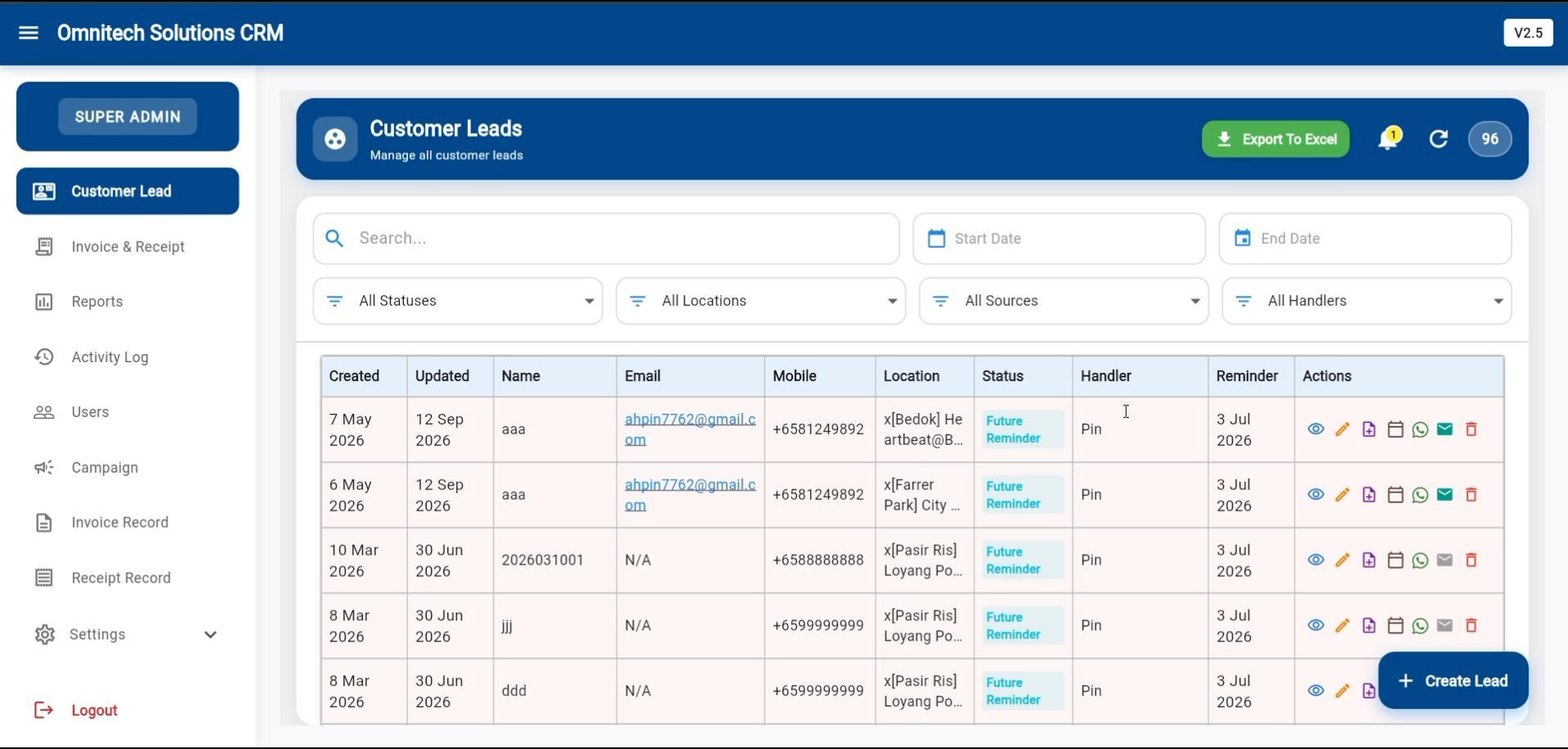1568x749 pixels.
Task: Delete the 2026031001 lead
Action: tap(1471, 561)
